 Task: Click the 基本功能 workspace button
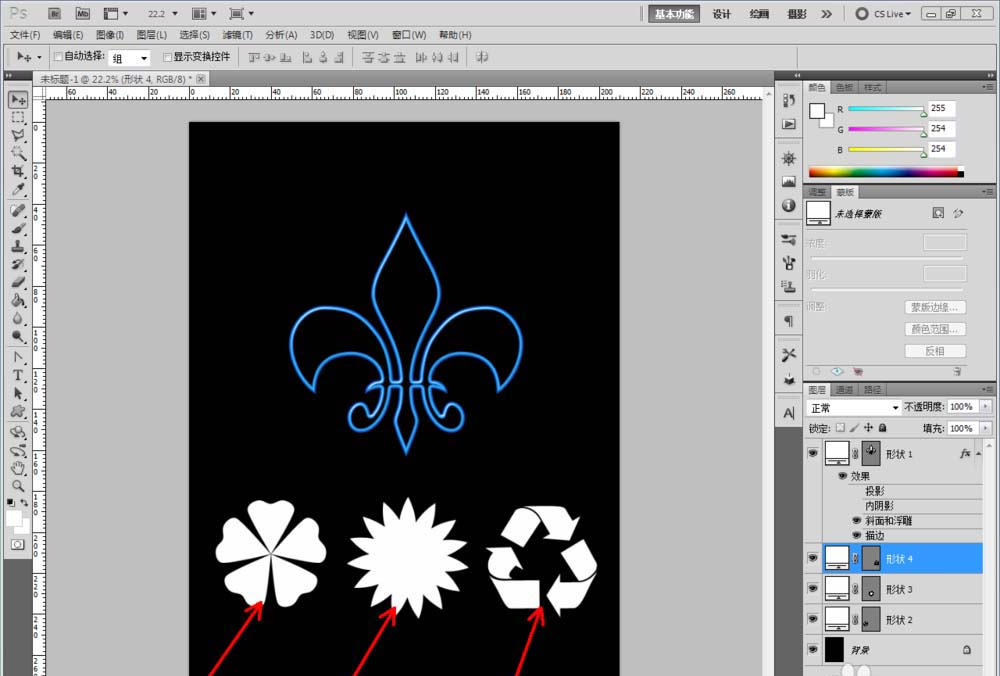674,13
